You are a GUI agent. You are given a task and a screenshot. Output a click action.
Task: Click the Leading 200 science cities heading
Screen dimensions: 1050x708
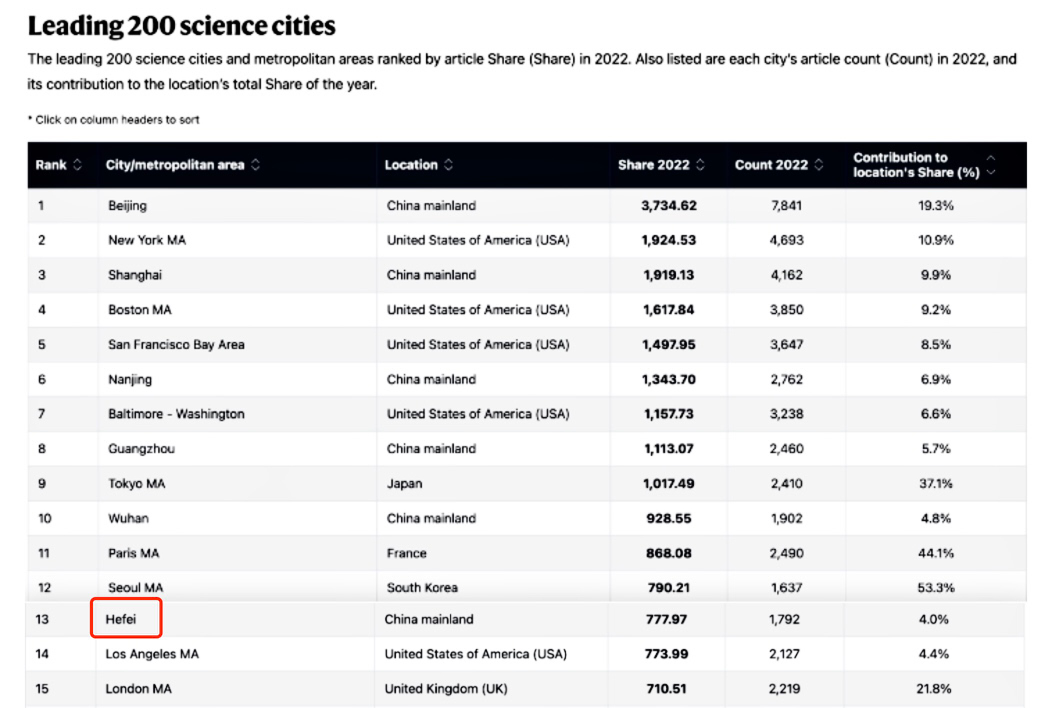[181, 25]
